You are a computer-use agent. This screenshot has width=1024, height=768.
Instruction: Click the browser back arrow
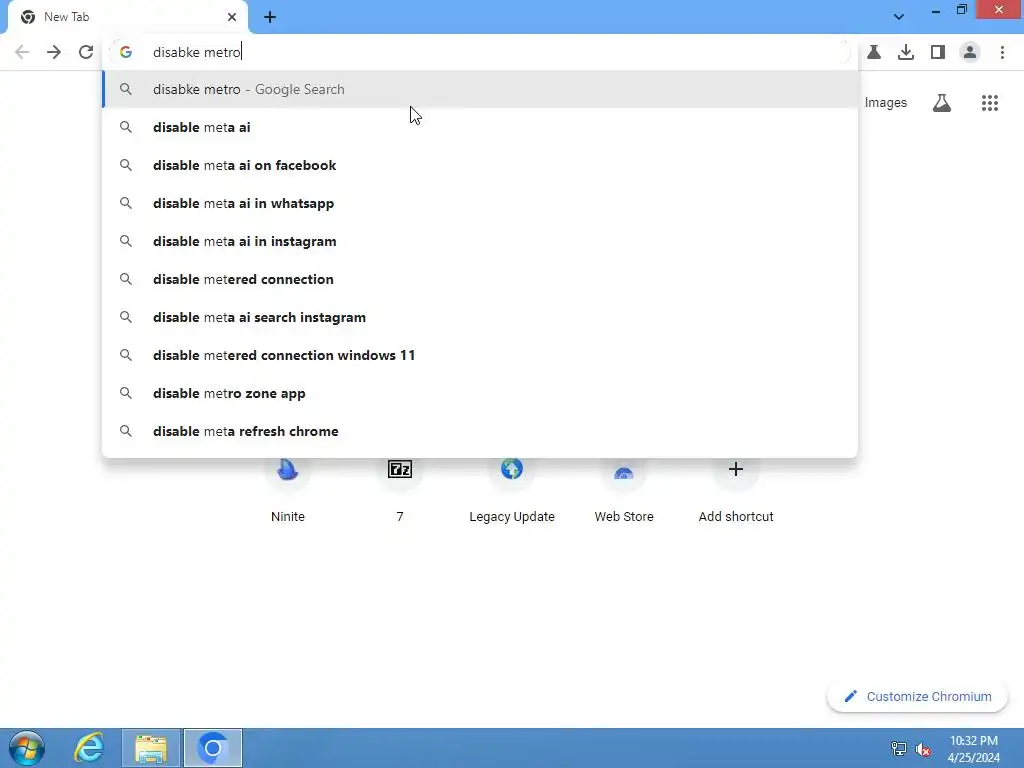pos(22,52)
